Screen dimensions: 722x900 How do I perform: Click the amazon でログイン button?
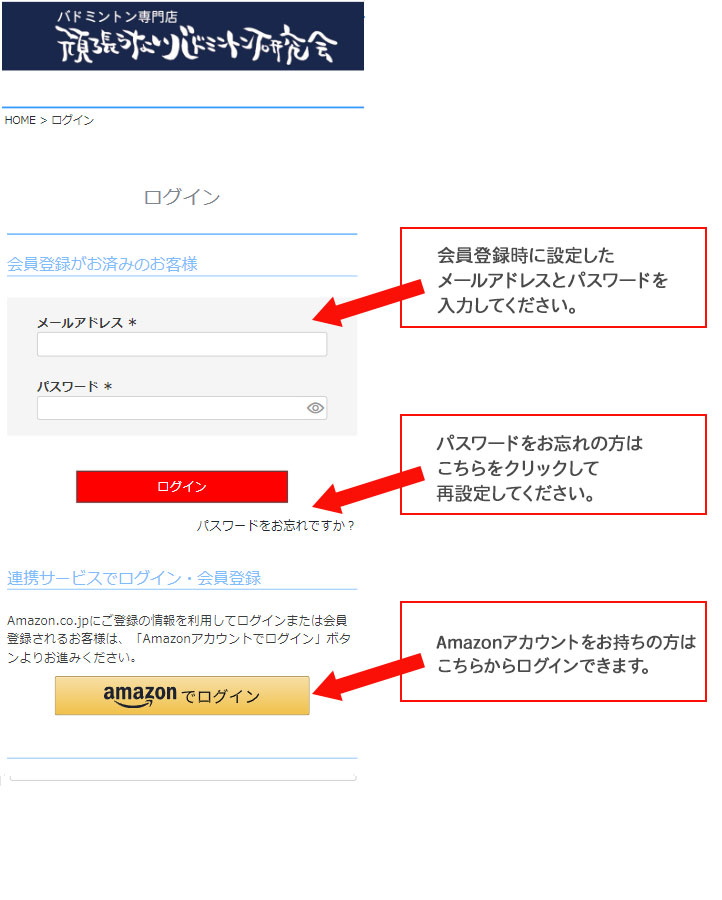(182, 696)
